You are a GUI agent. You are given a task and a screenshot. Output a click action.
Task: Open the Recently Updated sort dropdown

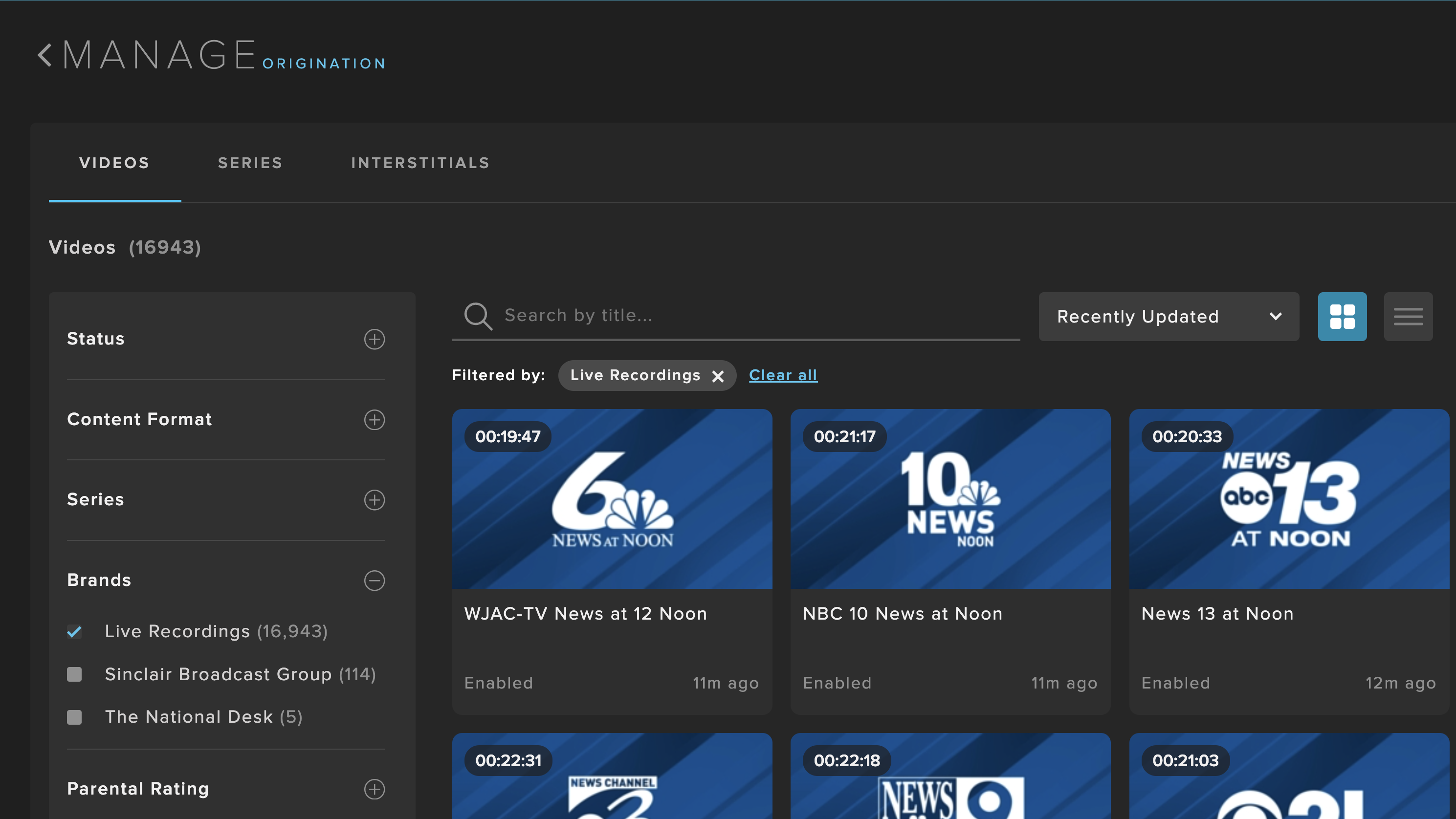click(x=1169, y=316)
